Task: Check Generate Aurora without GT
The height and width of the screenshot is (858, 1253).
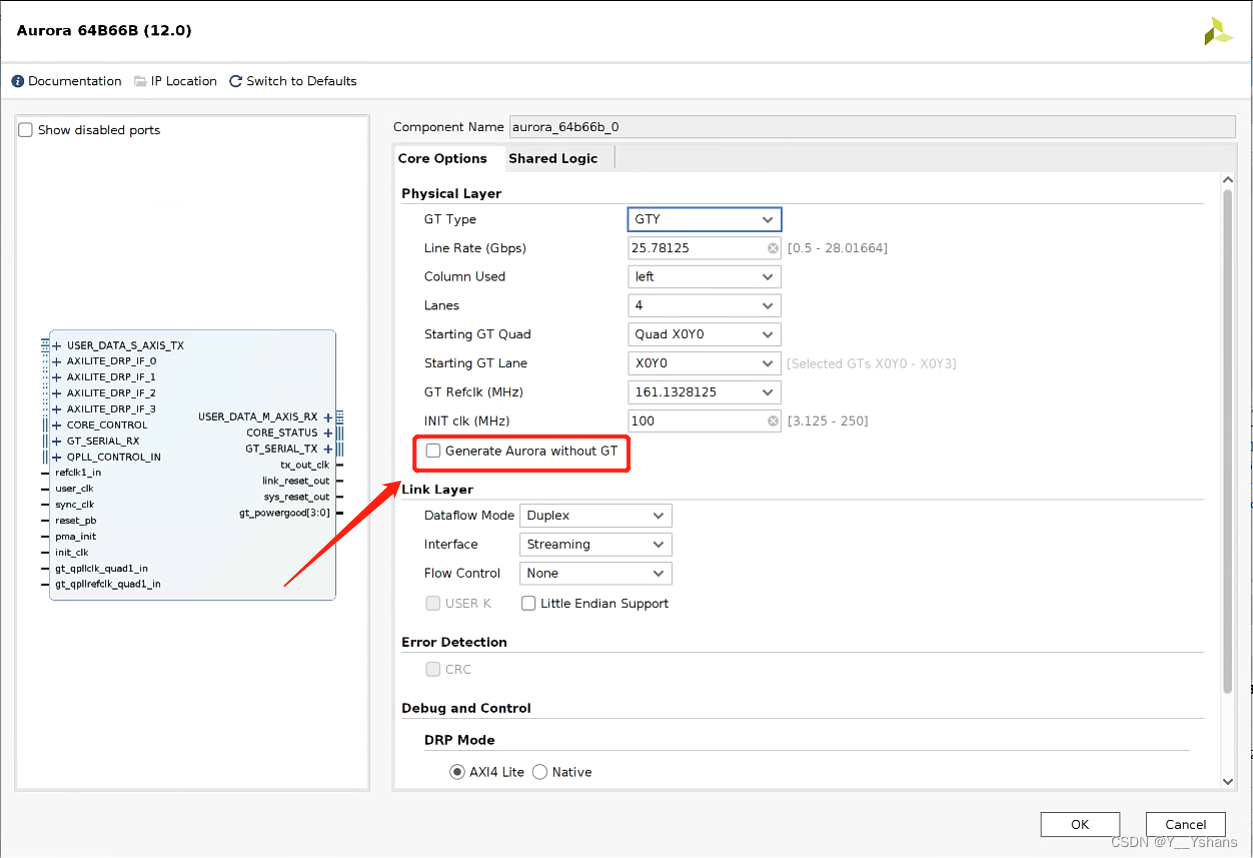Action: (x=433, y=451)
